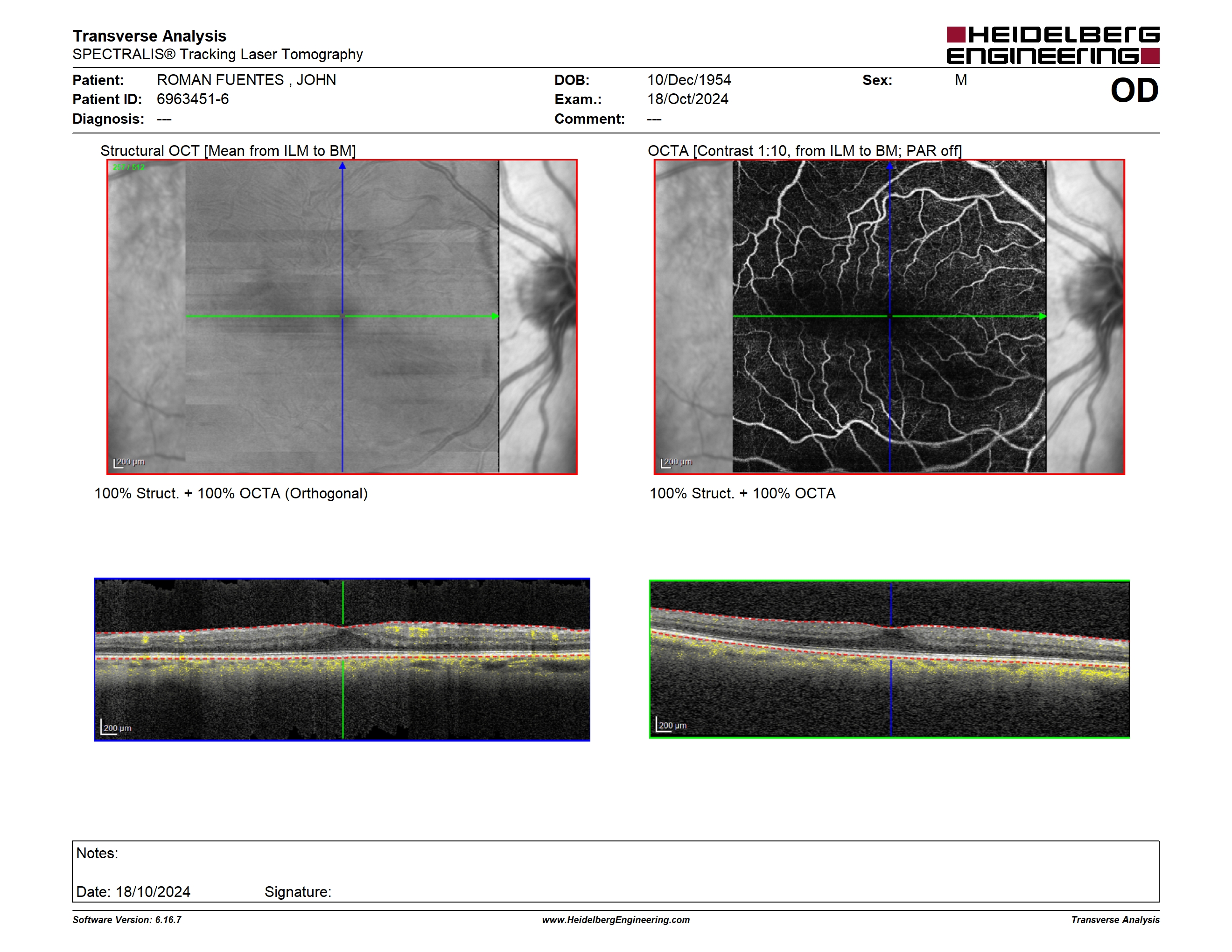
Task: Open the OCTA angiography en-face image
Action: click(889, 317)
